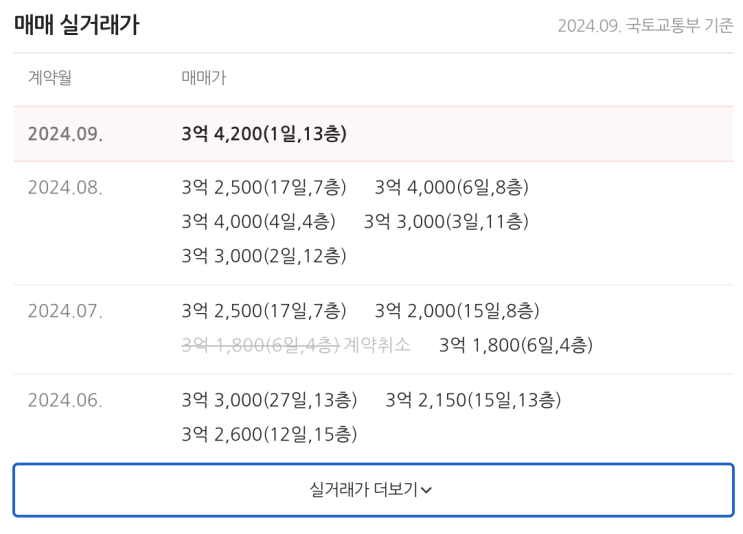Select the 매매 실거래가 heading
This screenshot has width=743, height=534.
pos(76,26)
